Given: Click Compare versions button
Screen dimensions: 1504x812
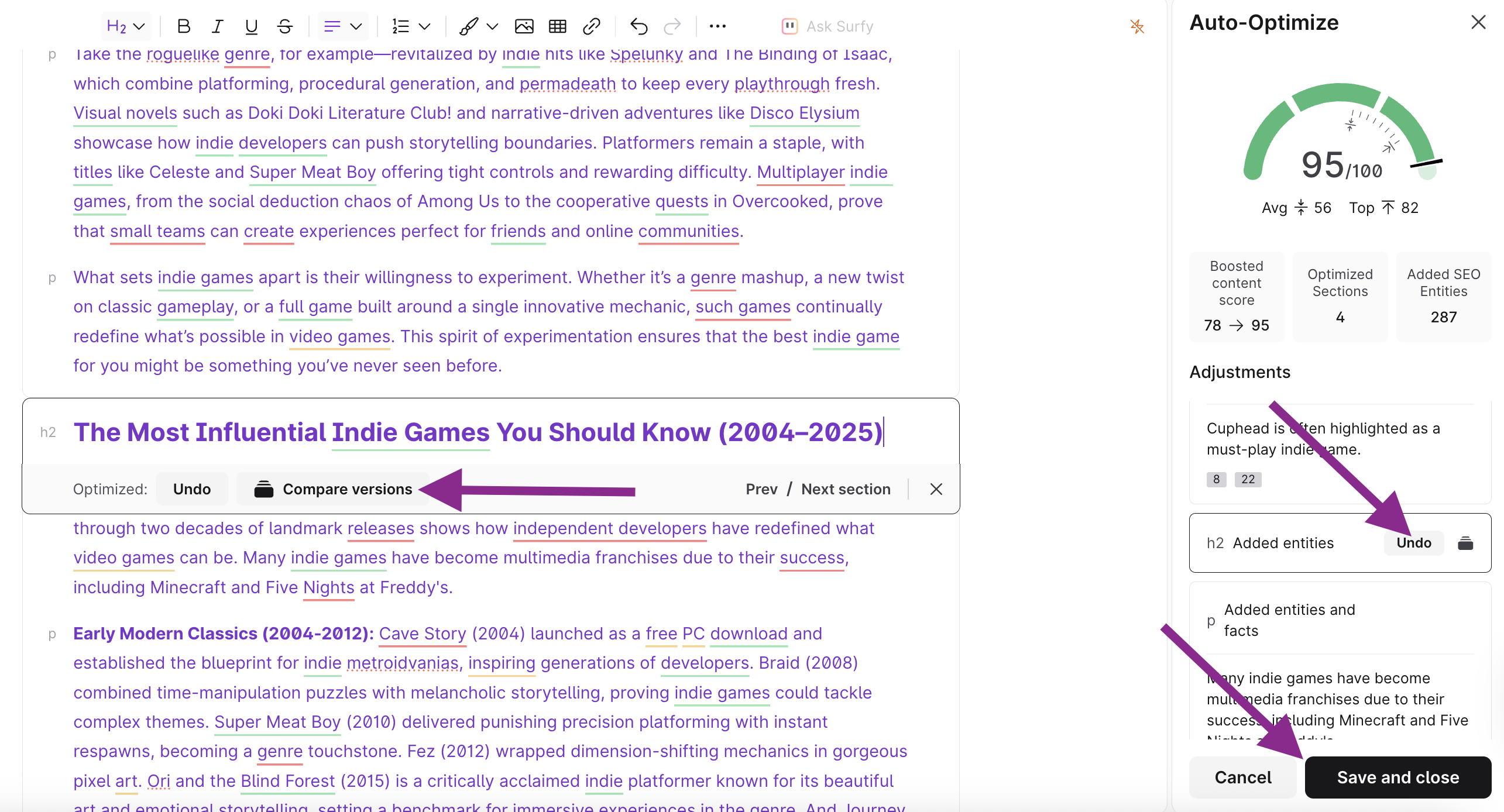Looking at the screenshot, I should (x=333, y=489).
